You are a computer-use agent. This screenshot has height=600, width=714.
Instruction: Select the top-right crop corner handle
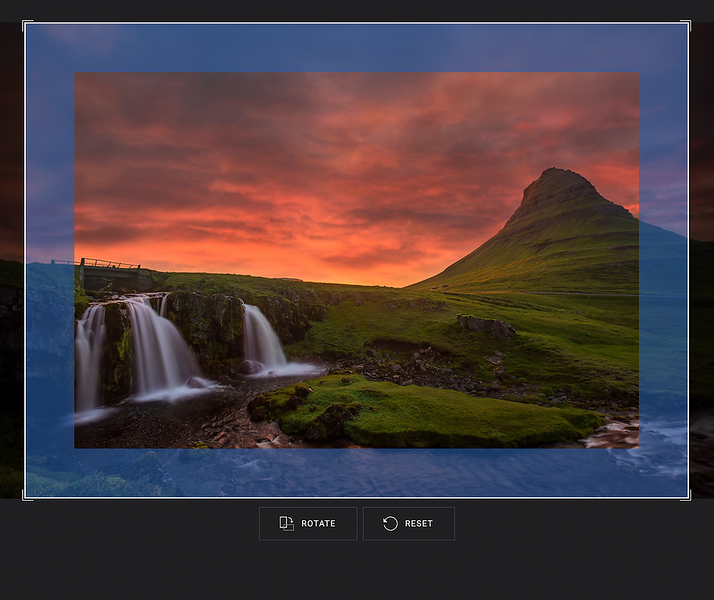click(686, 25)
